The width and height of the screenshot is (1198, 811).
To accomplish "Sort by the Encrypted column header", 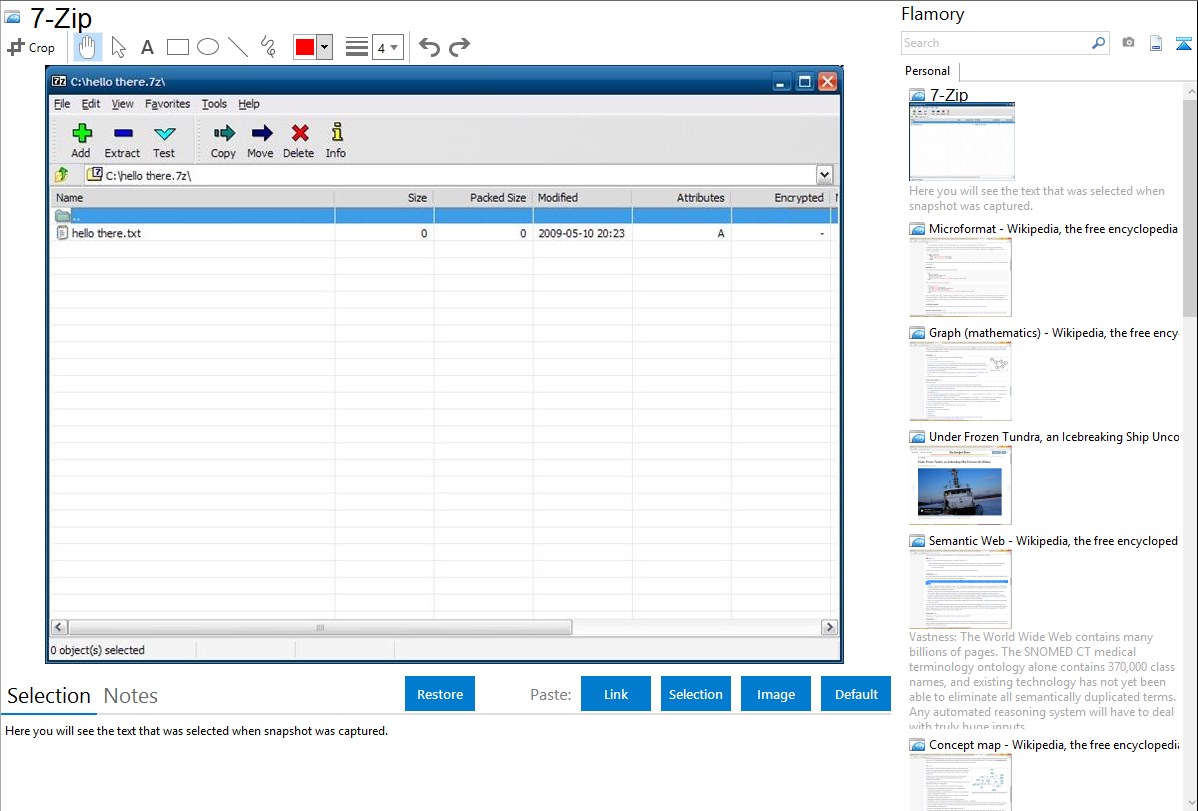I will coord(781,197).
